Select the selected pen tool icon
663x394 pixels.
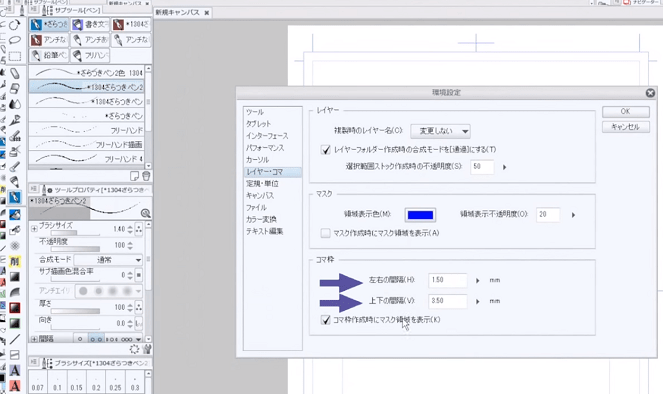tap(15, 197)
